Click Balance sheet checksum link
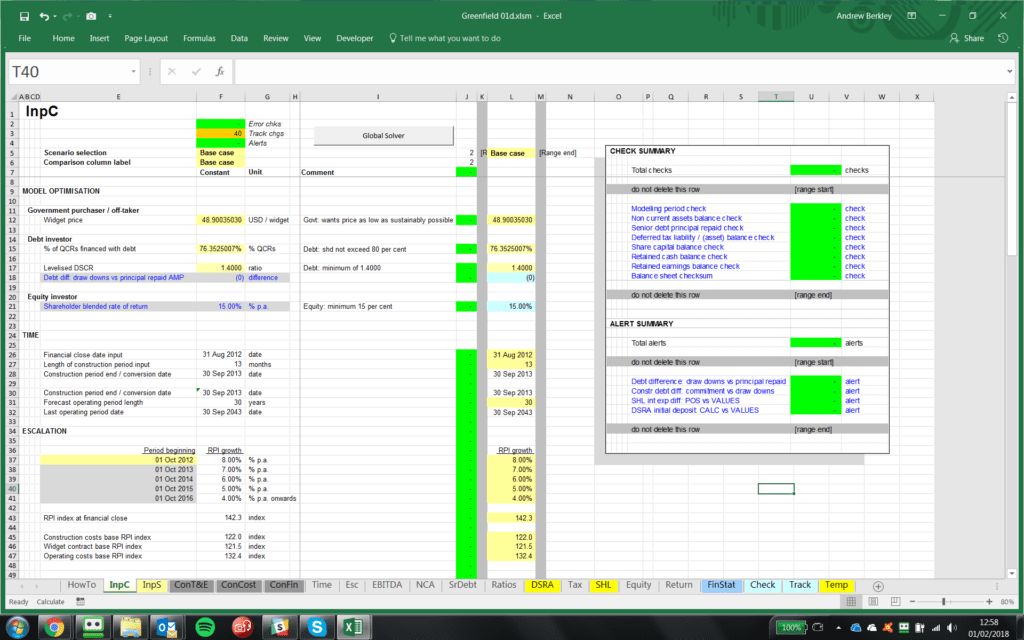The width and height of the screenshot is (1024, 640). tap(671, 276)
